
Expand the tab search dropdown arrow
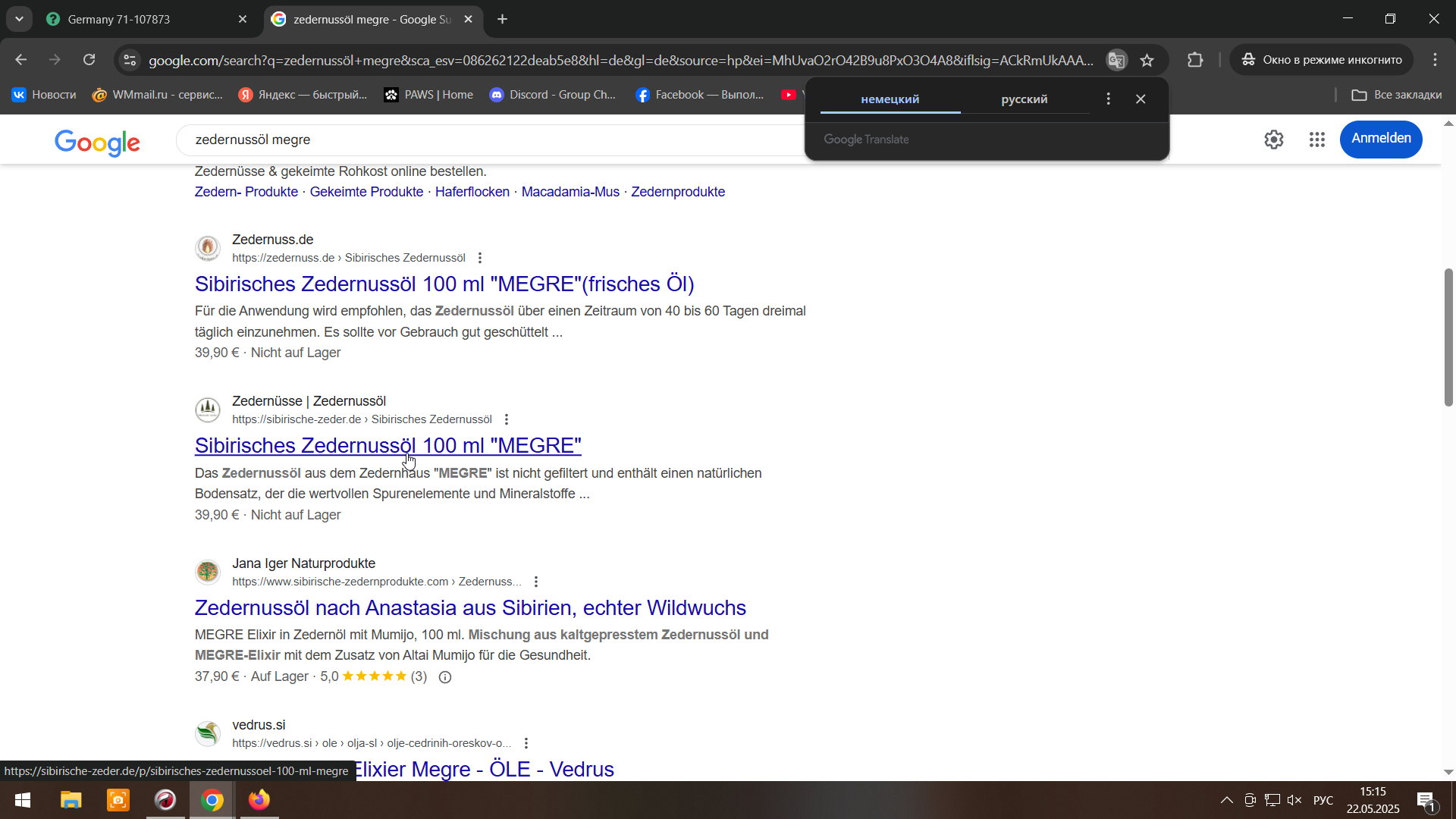19,19
